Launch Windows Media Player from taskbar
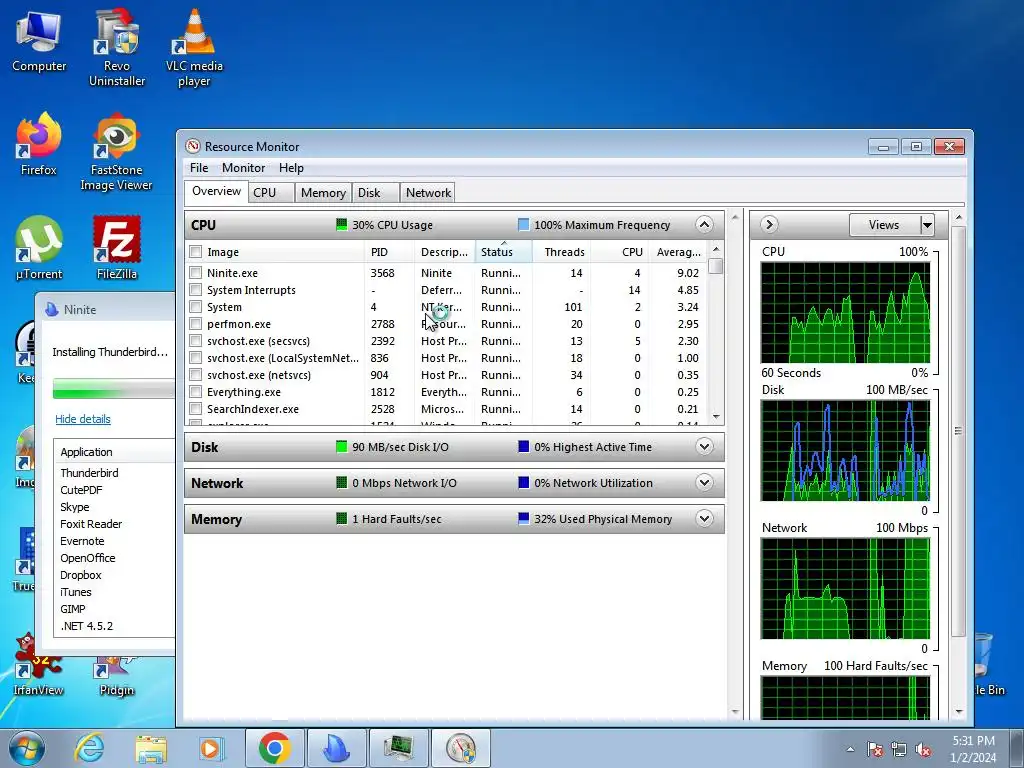This screenshot has width=1024, height=768. (211, 748)
